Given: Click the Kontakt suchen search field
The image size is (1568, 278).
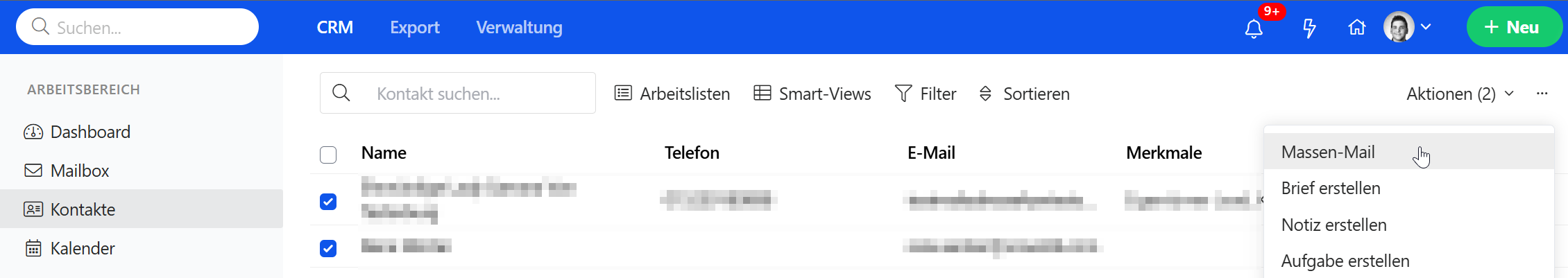Looking at the screenshot, I should (472, 94).
